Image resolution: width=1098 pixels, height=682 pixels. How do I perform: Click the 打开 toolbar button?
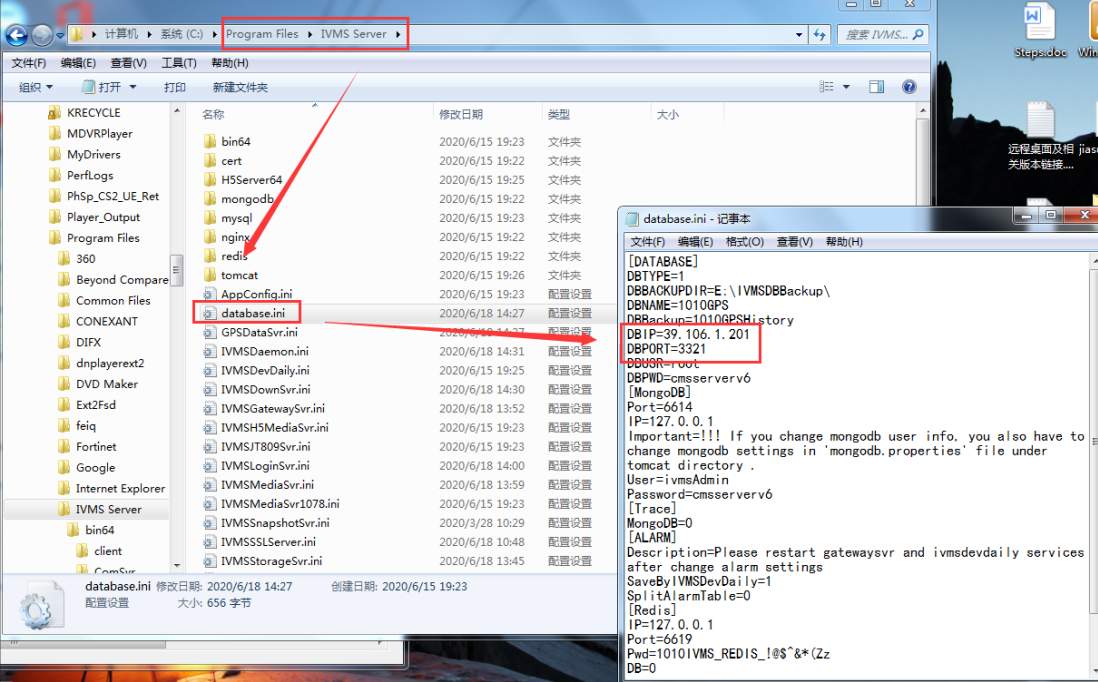pyautogui.click(x=102, y=88)
